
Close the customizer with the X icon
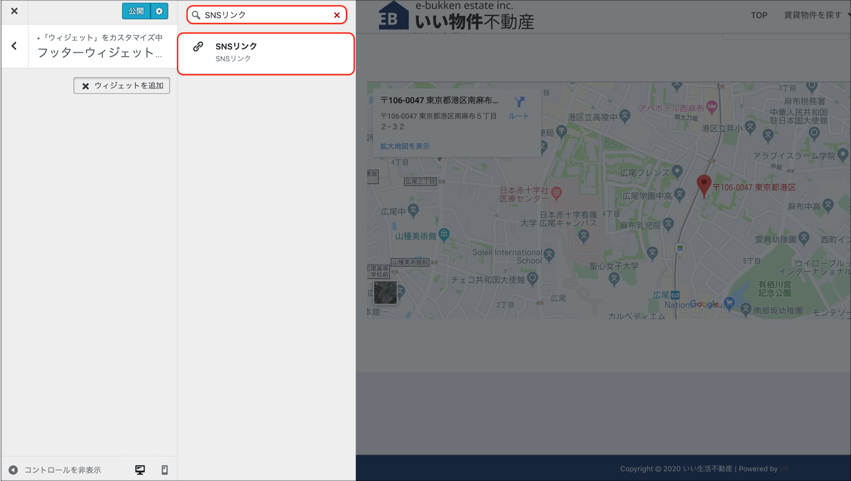tap(14, 11)
